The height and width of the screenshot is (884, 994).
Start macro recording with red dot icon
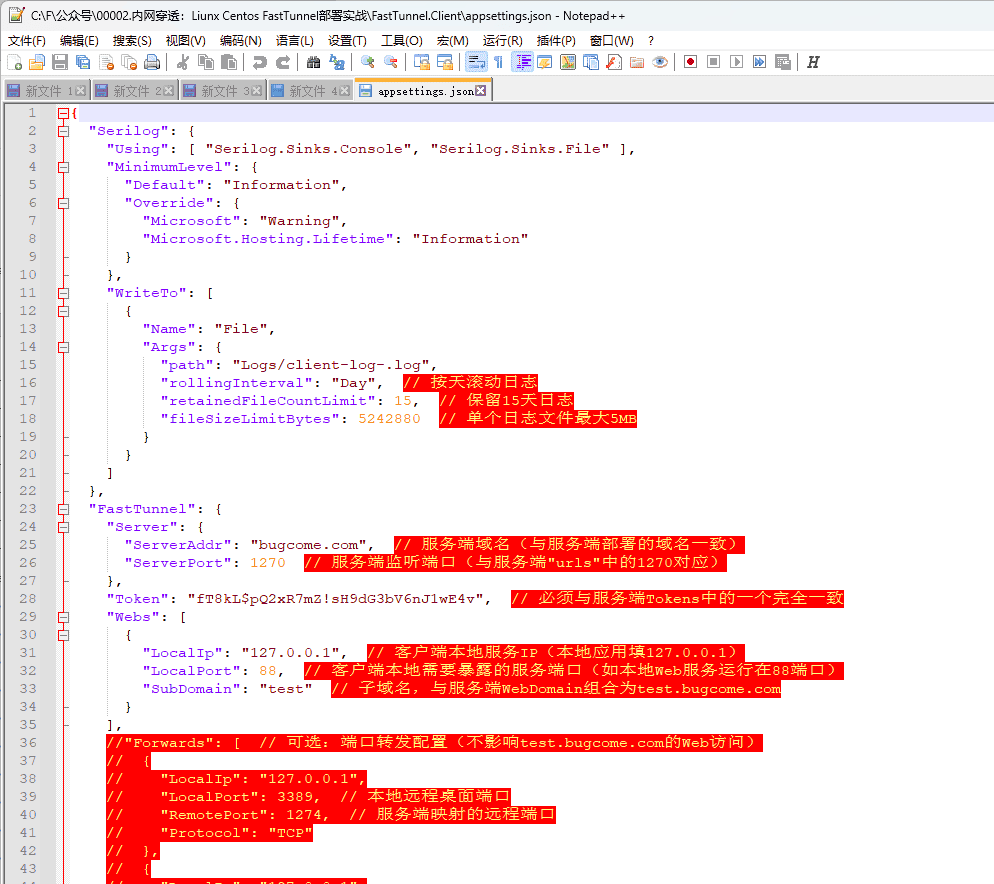tap(690, 62)
